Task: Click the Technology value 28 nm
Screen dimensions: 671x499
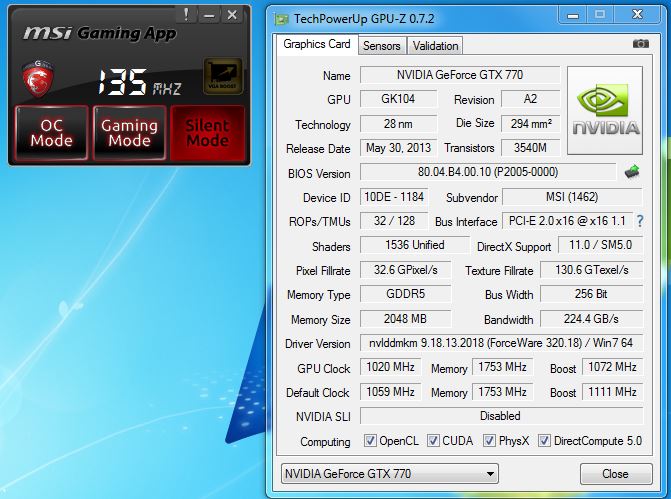Action: [398, 124]
